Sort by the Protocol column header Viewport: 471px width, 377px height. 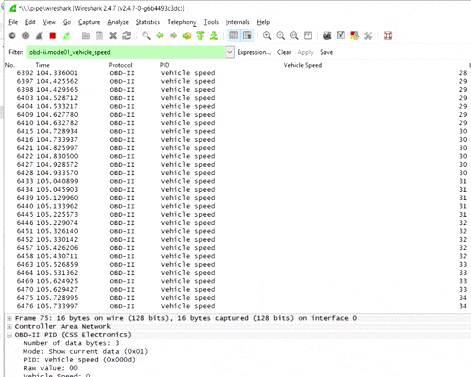120,65
